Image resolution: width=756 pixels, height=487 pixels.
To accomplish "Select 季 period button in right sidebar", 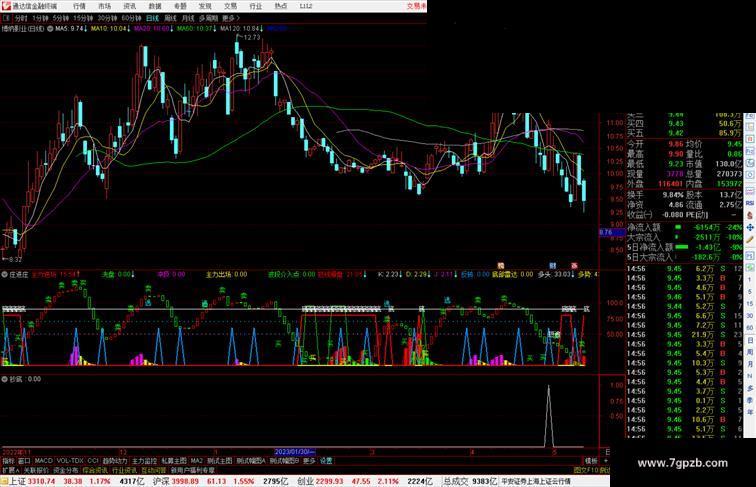I will coord(750,400).
